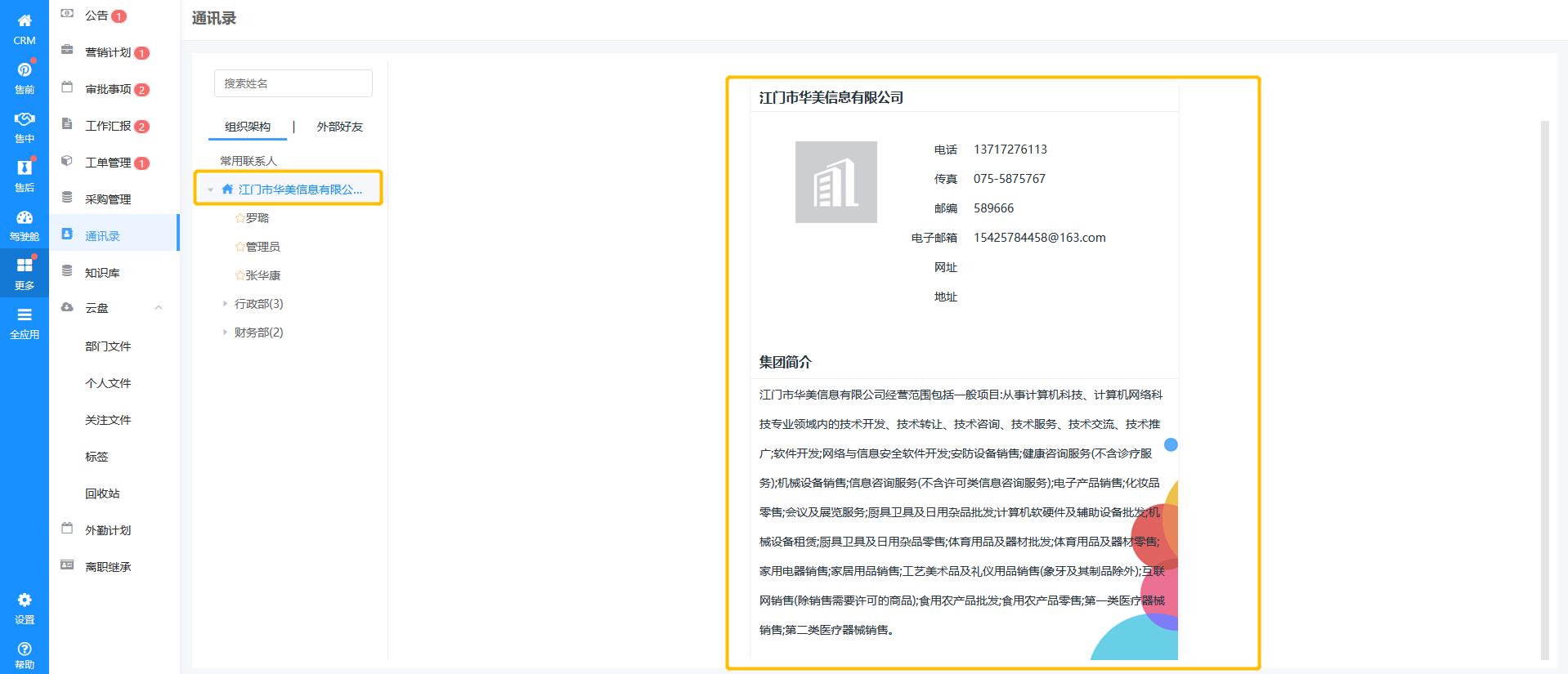This screenshot has height=674, width=1568.
Task: Click the 帮助 help icon
Action: (x=25, y=649)
